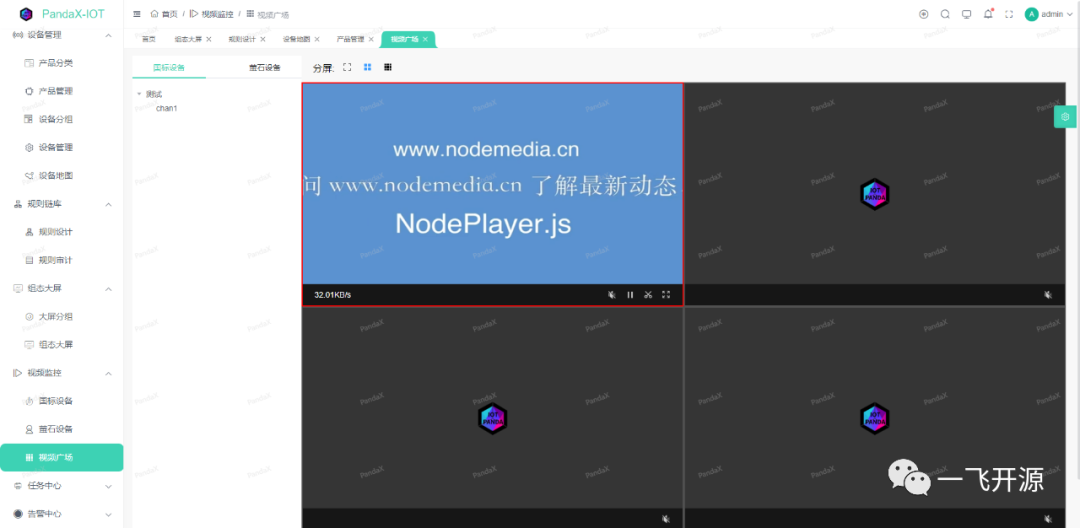Take a screenshot with the scissors icon
The height and width of the screenshot is (528, 1080).
point(648,295)
